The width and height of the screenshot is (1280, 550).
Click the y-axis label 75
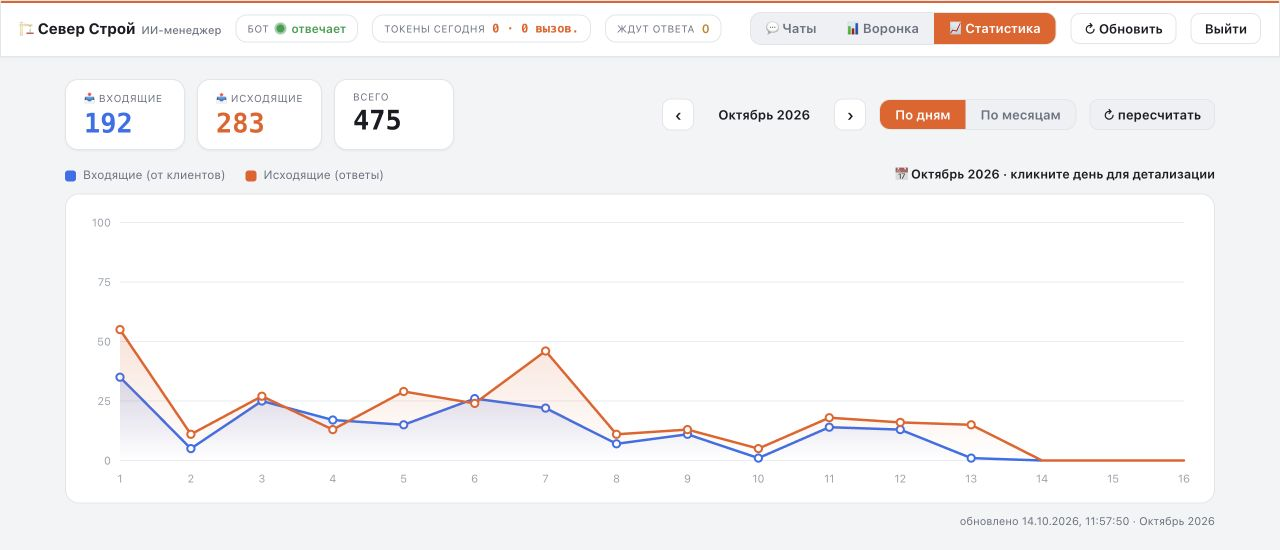click(104, 282)
